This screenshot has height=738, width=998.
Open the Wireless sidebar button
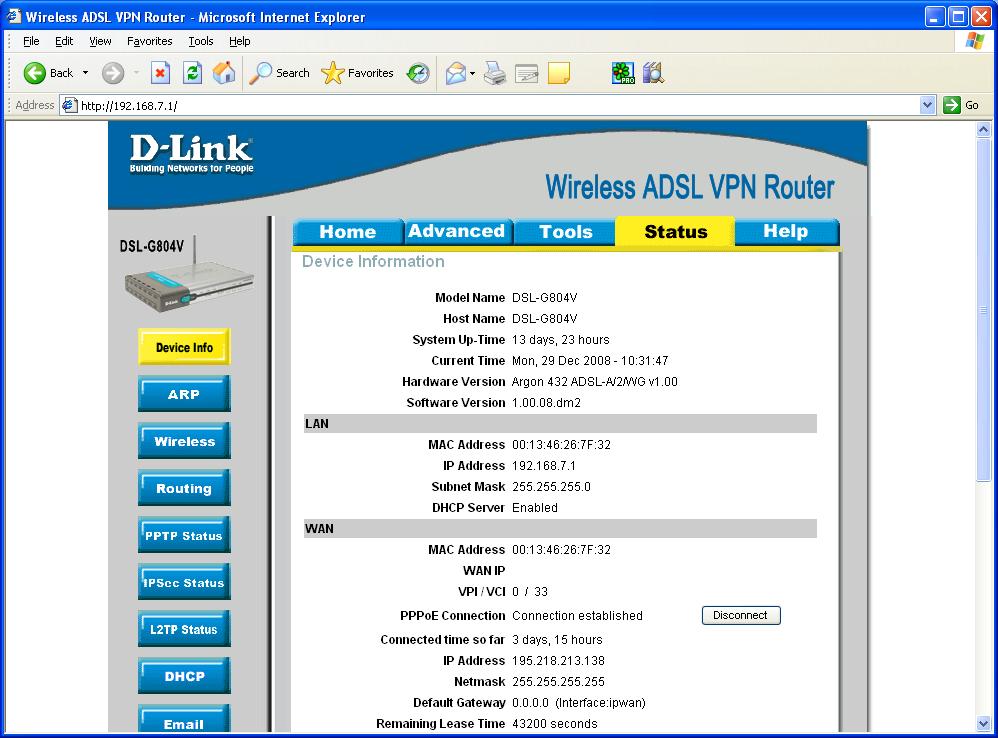pos(184,441)
